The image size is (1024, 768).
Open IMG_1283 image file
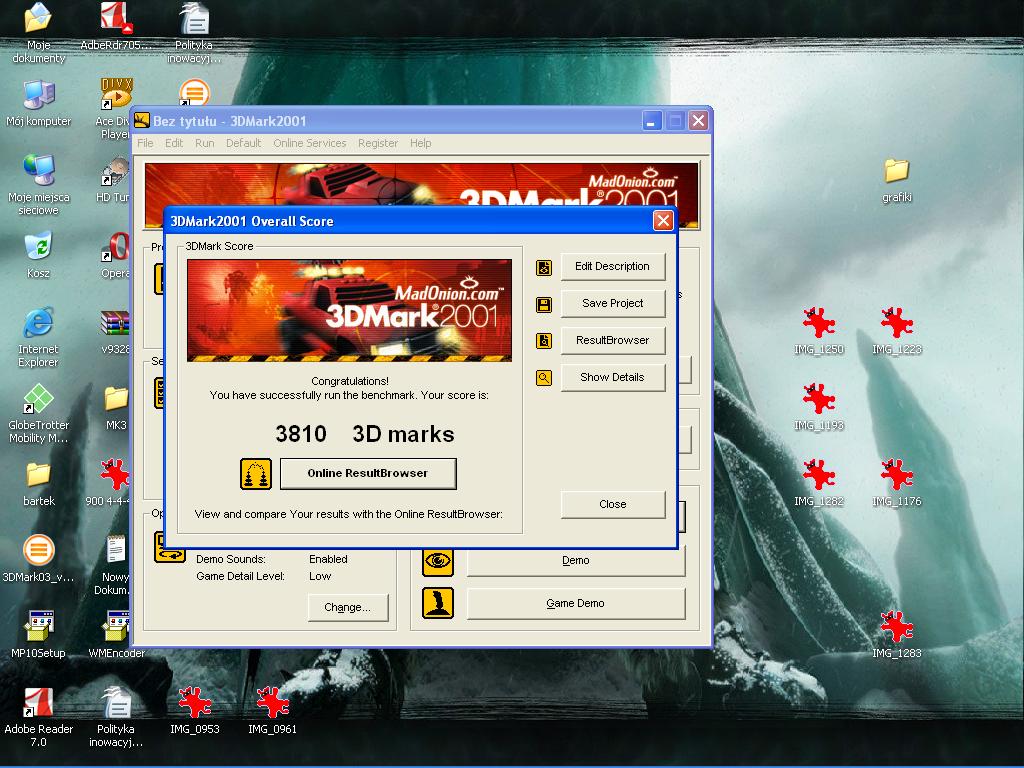click(x=897, y=635)
